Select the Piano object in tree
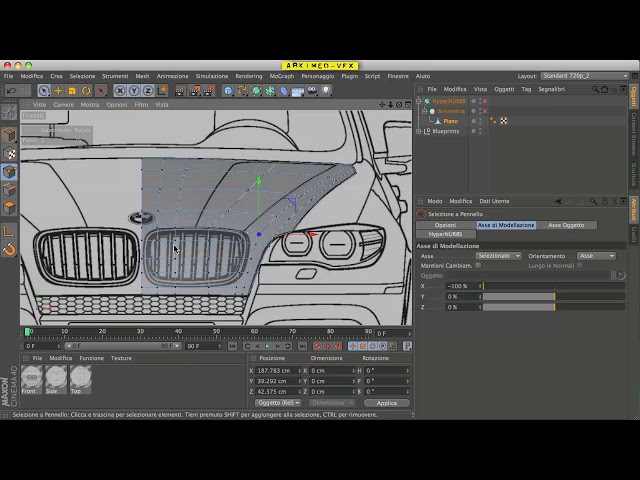640x480 pixels. click(x=451, y=121)
